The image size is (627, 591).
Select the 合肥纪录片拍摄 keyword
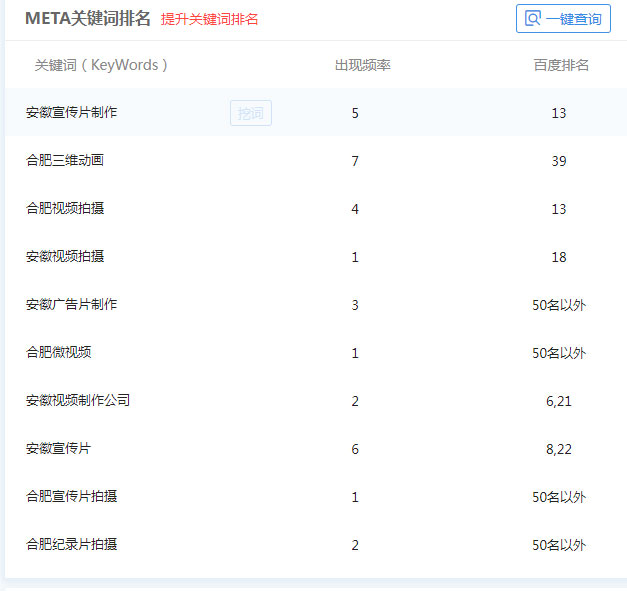(x=71, y=544)
